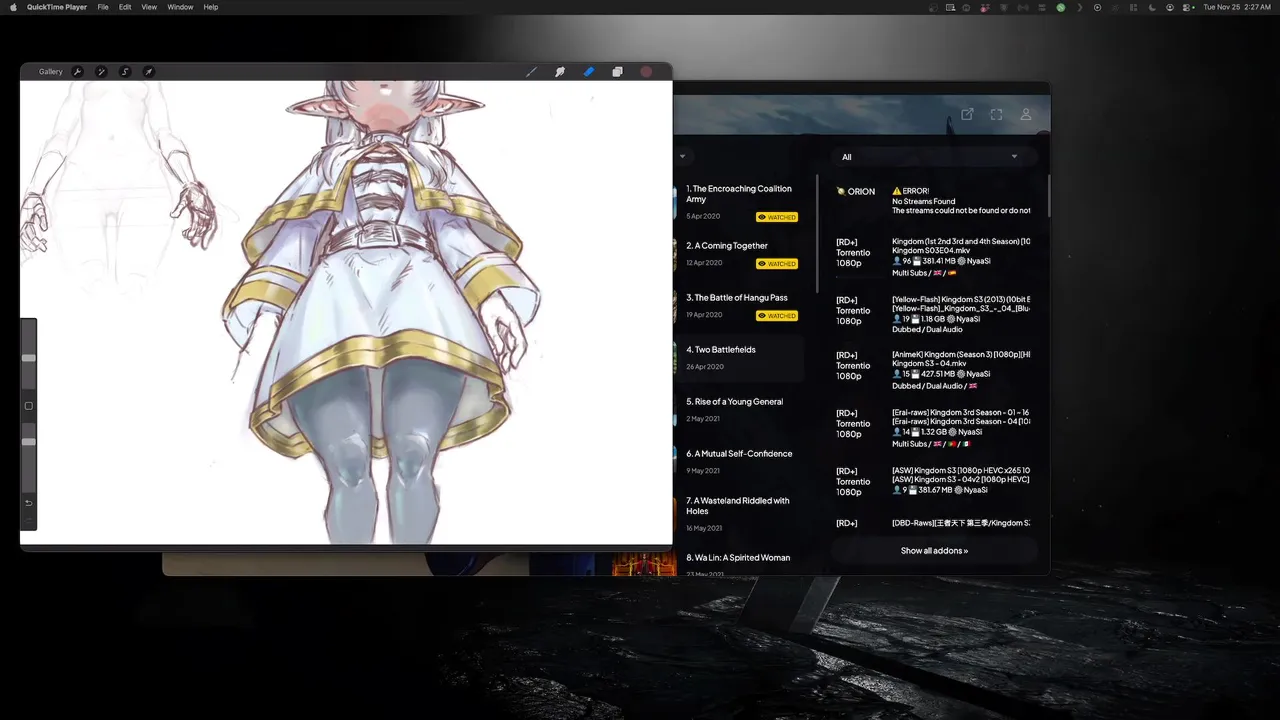Select the Brush paint tool

click(x=531, y=72)
